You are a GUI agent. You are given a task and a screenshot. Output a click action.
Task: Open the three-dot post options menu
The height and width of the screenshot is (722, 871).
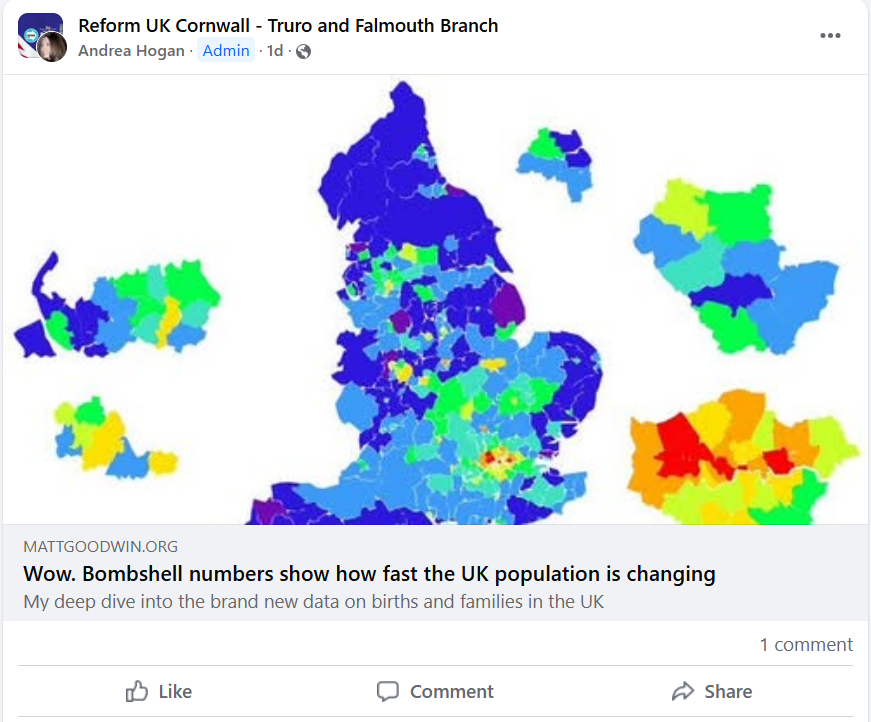[x=830, y=36]
